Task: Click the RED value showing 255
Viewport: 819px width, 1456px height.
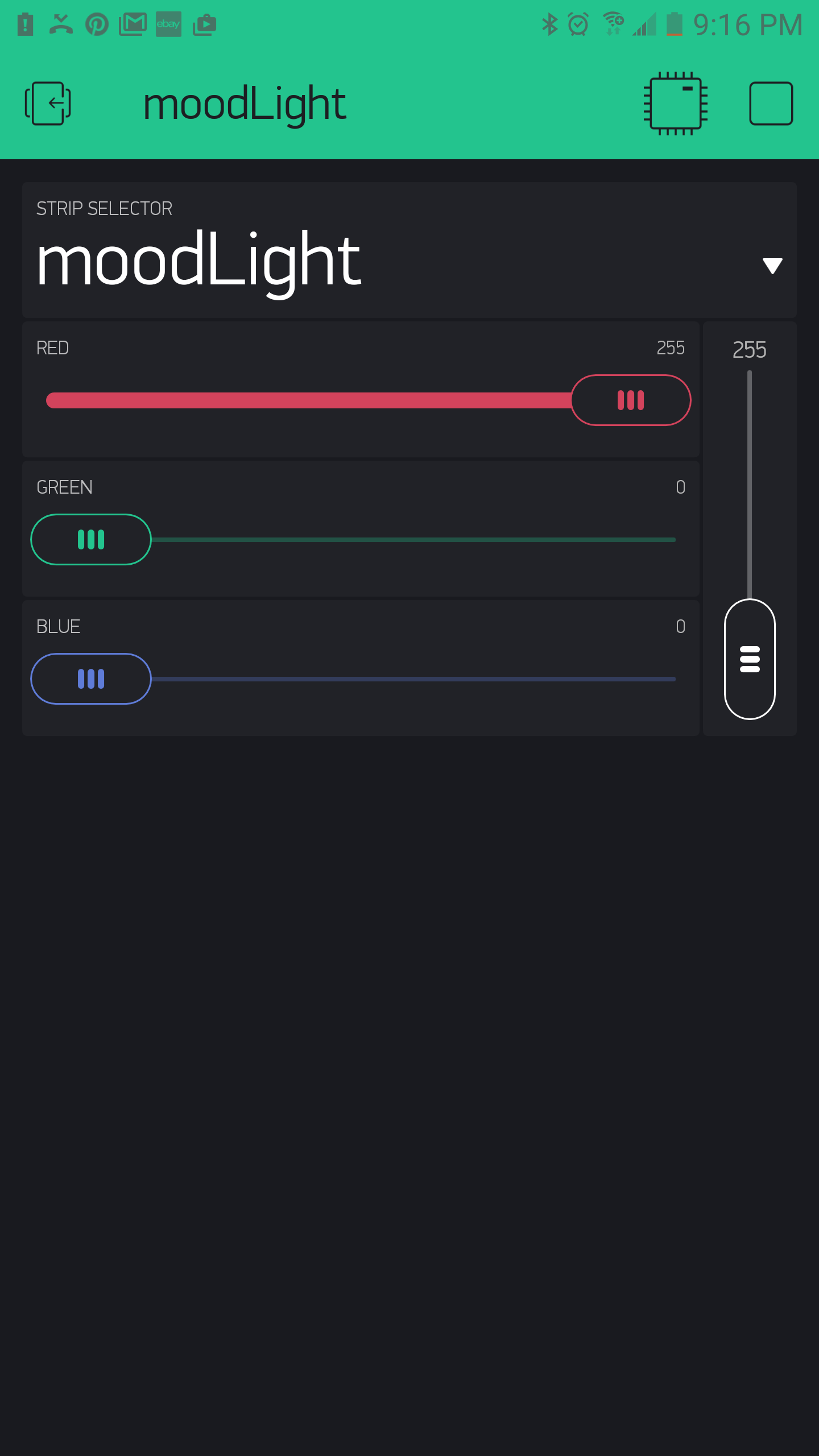Action: [x=671, y=348]
